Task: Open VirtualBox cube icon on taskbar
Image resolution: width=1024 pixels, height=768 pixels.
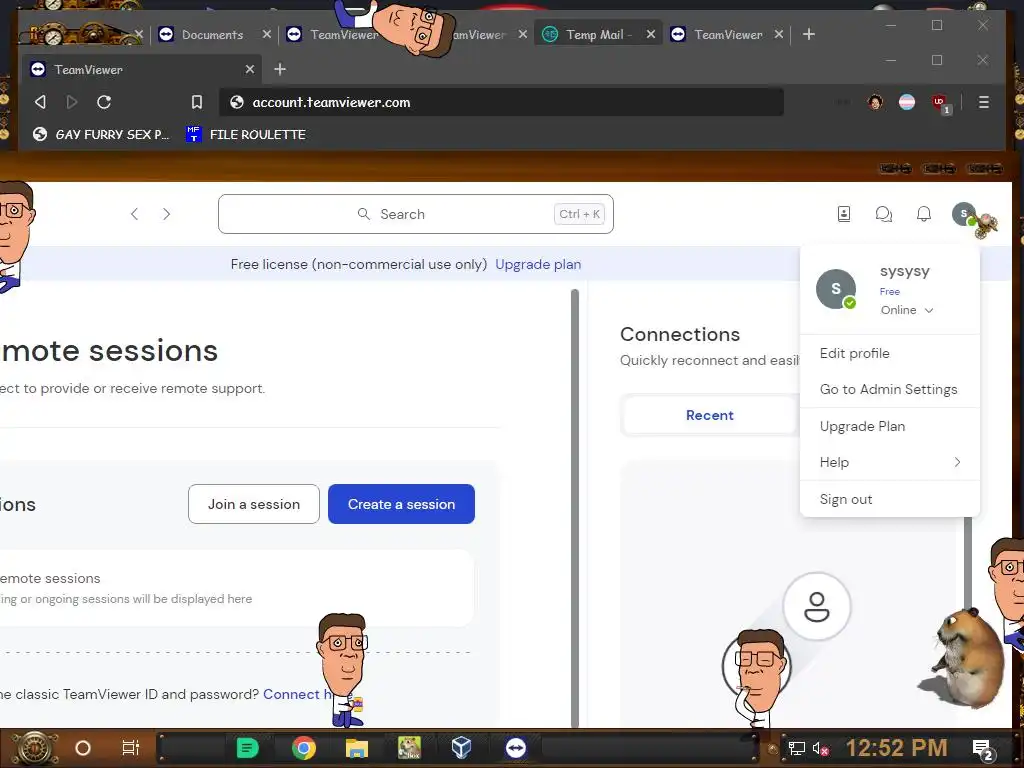Action: [x=461, y=748]
